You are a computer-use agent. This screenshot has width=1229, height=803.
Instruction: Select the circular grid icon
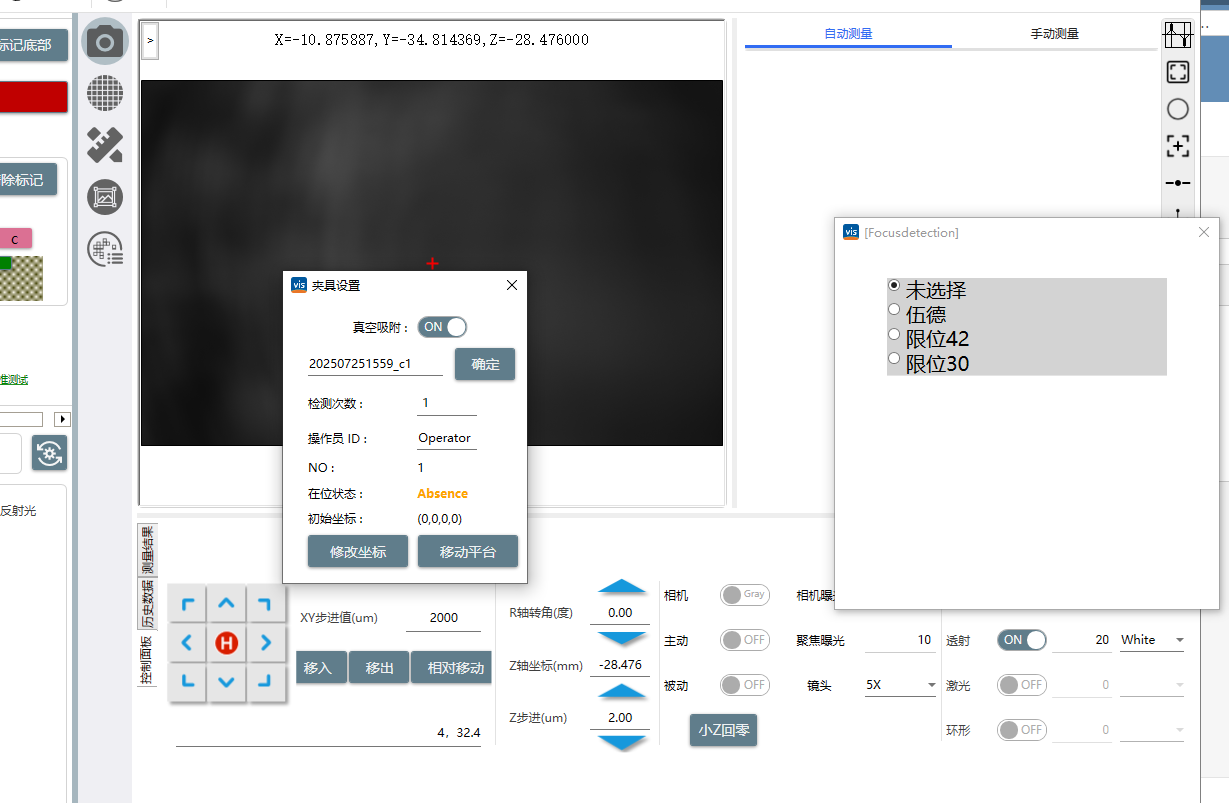click(105, 94)
